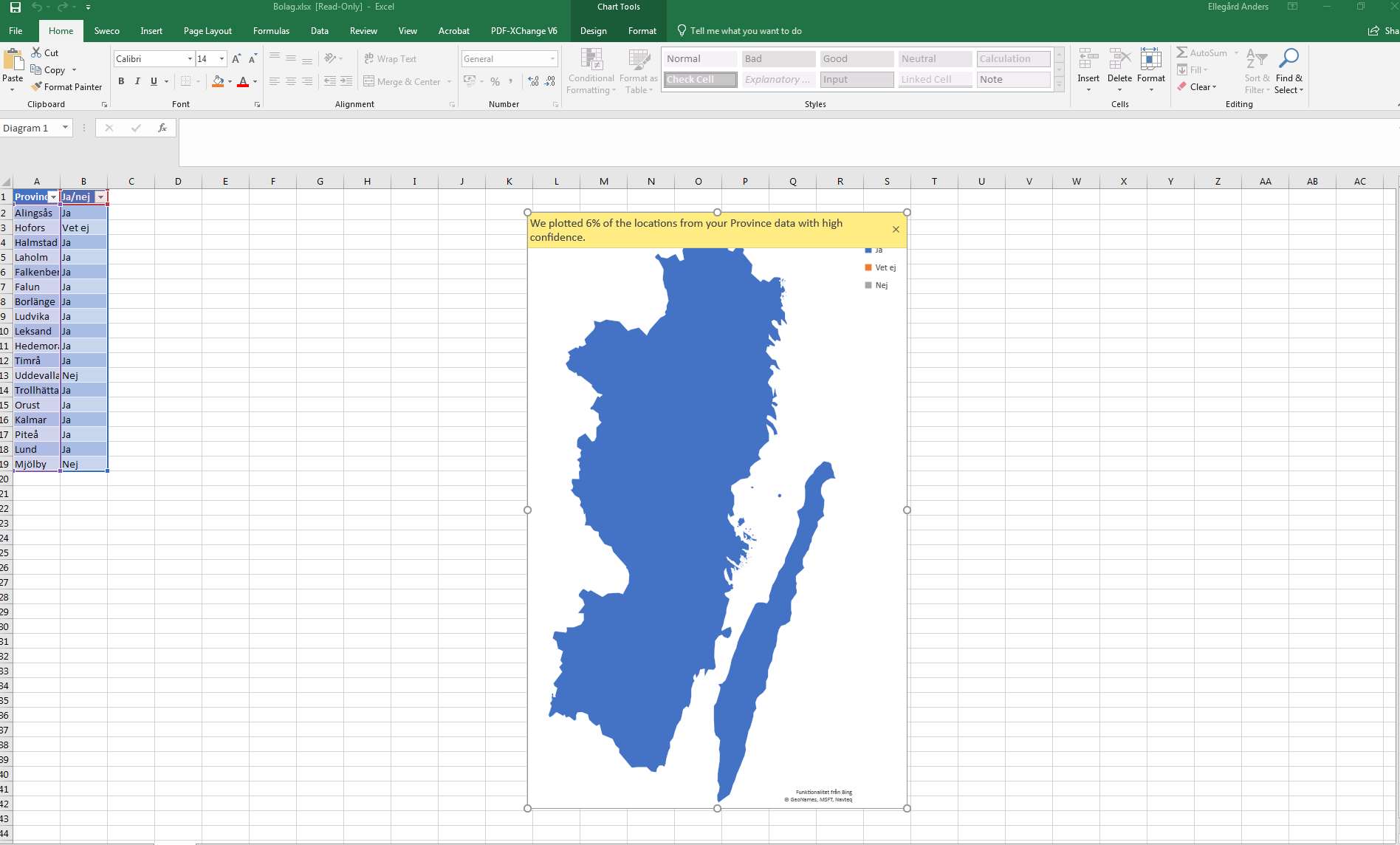The width and height of the screenshot is (1400, 845).
Task: Open the font size dropdown
Action: click(x=222, y=58)
